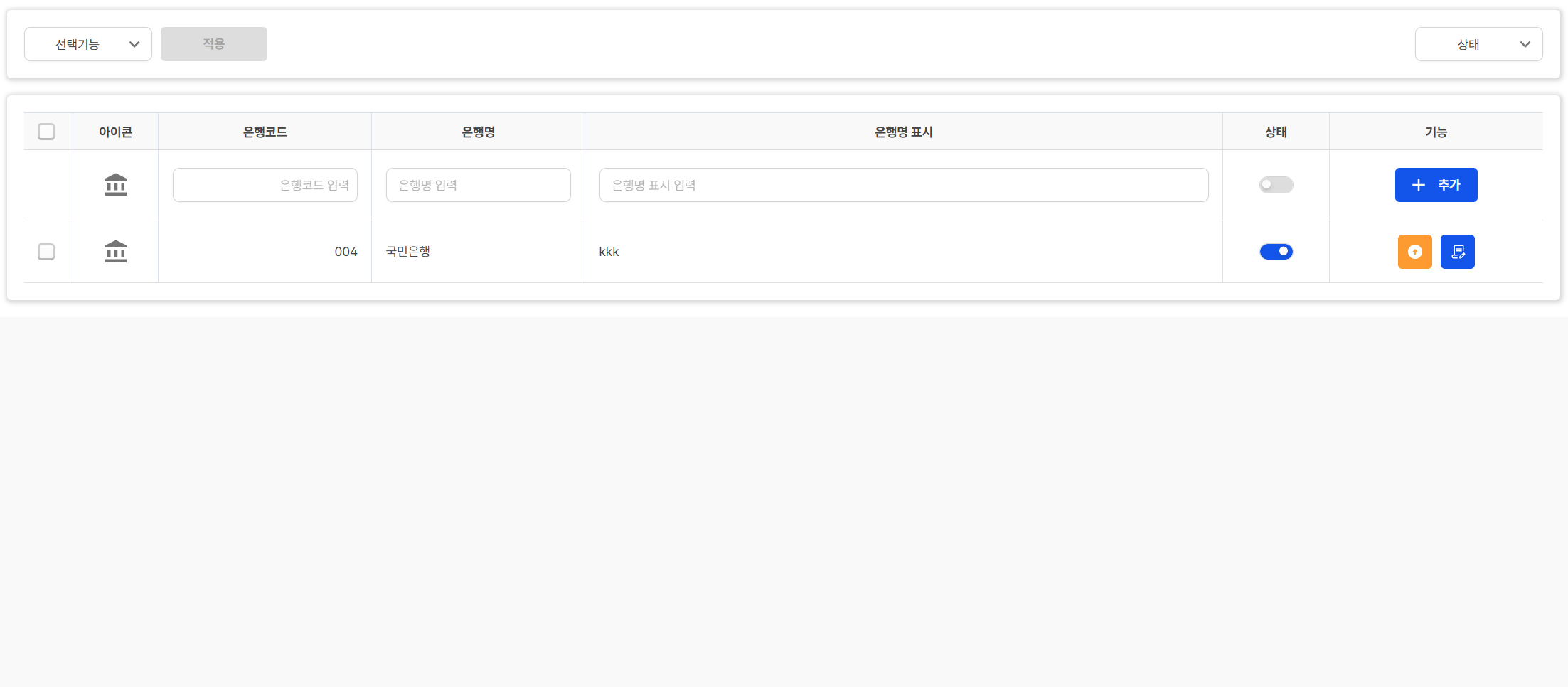Click the orange up-arrow button for 국민은행

click(x=1414, y=252)
